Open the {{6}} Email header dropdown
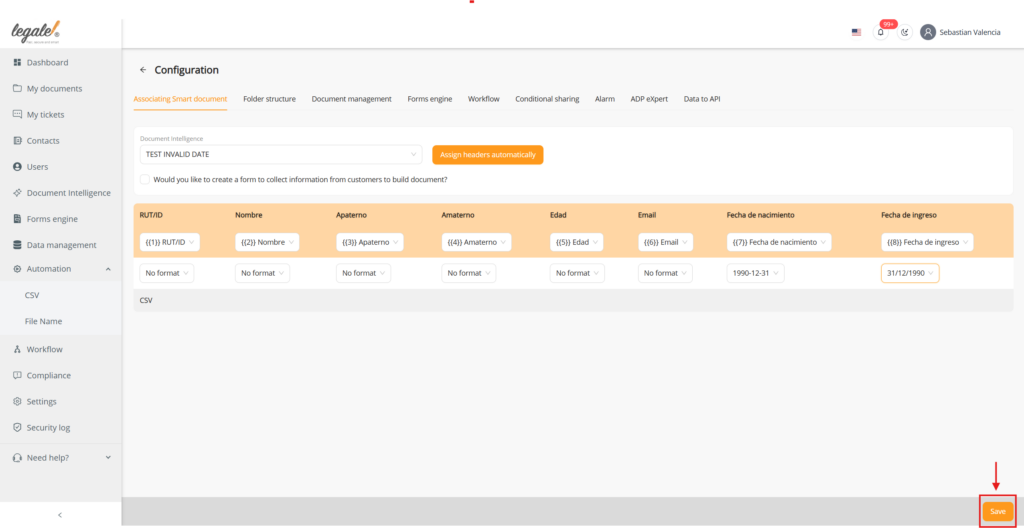1024x528 pixels. pos(665,242)
